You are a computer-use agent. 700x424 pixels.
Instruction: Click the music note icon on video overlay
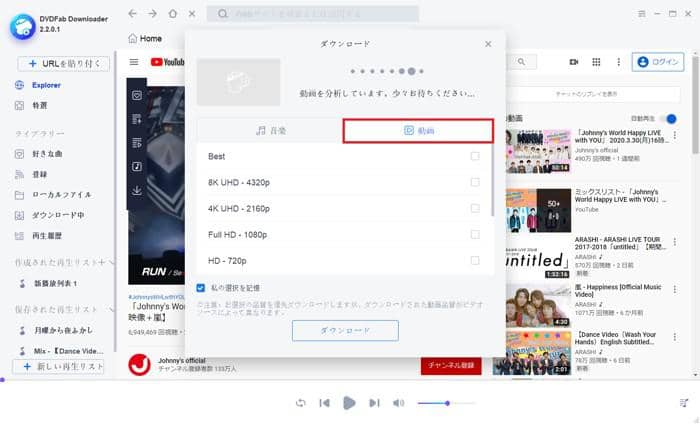[137, 166]
